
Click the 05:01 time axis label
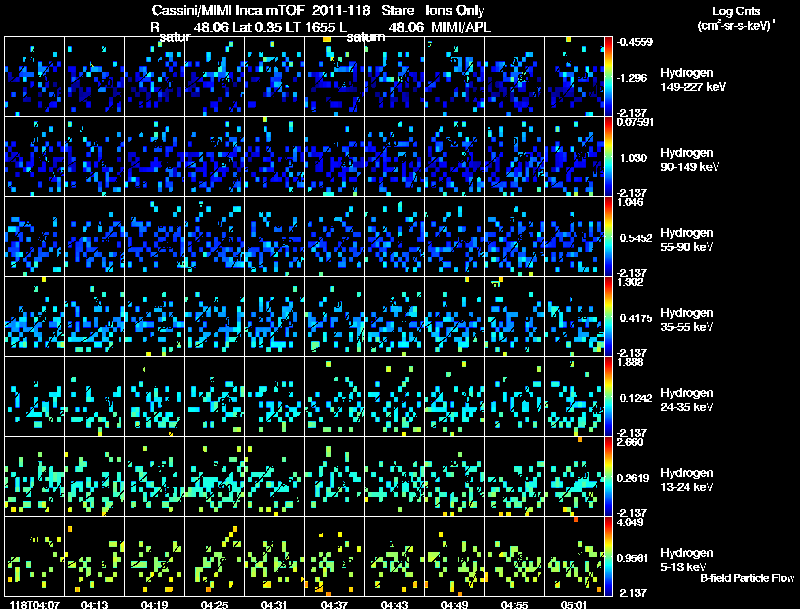(x=575, y=603)
